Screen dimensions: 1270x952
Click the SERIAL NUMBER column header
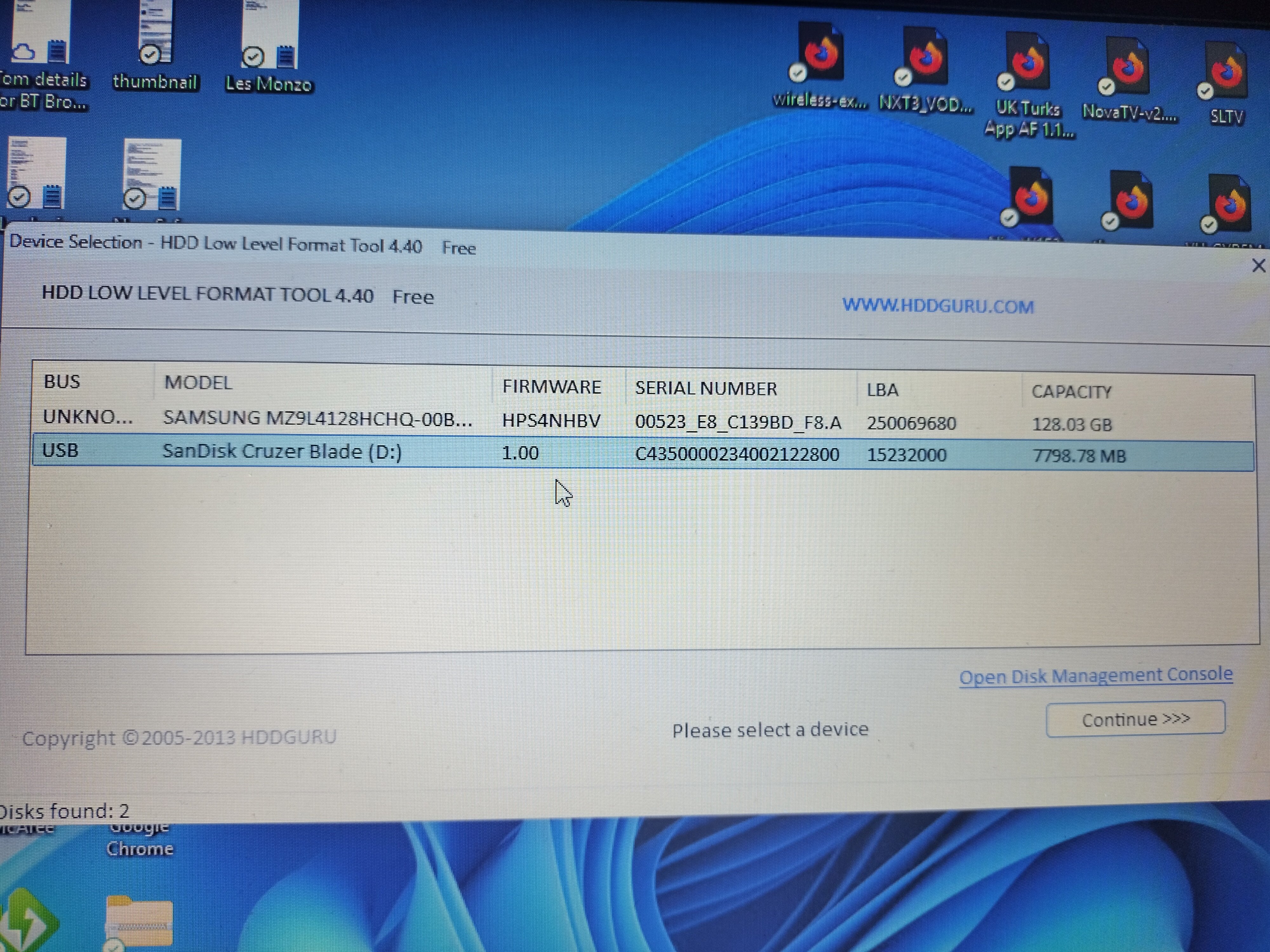pos(705,388)
